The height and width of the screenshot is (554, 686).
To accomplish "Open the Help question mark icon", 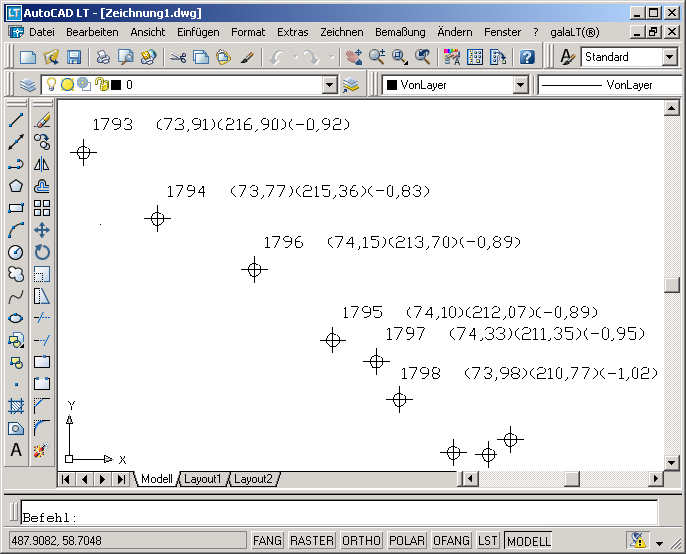I will tap(527, 57).
